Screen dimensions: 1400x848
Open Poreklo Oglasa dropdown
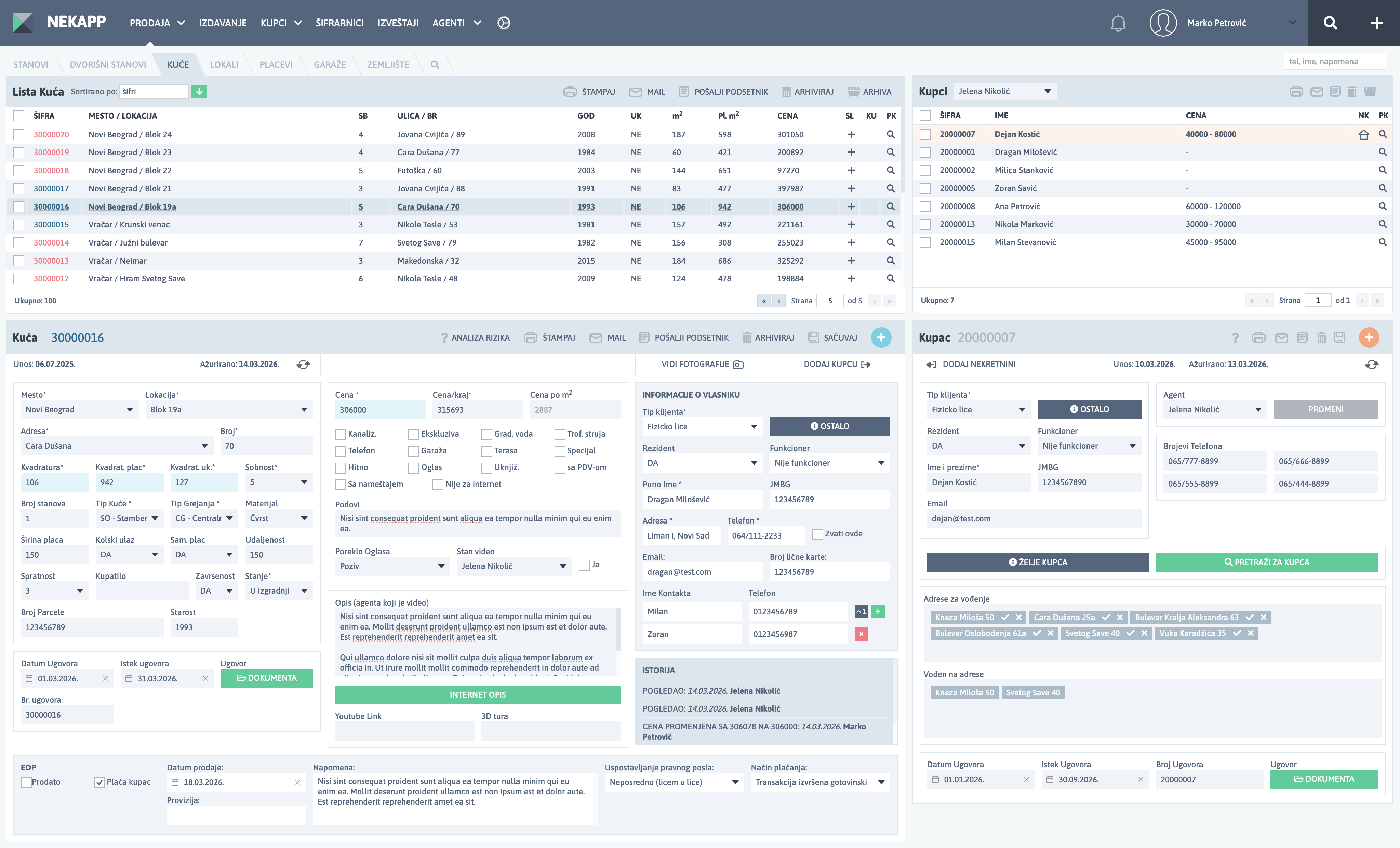tap(392, 567)
